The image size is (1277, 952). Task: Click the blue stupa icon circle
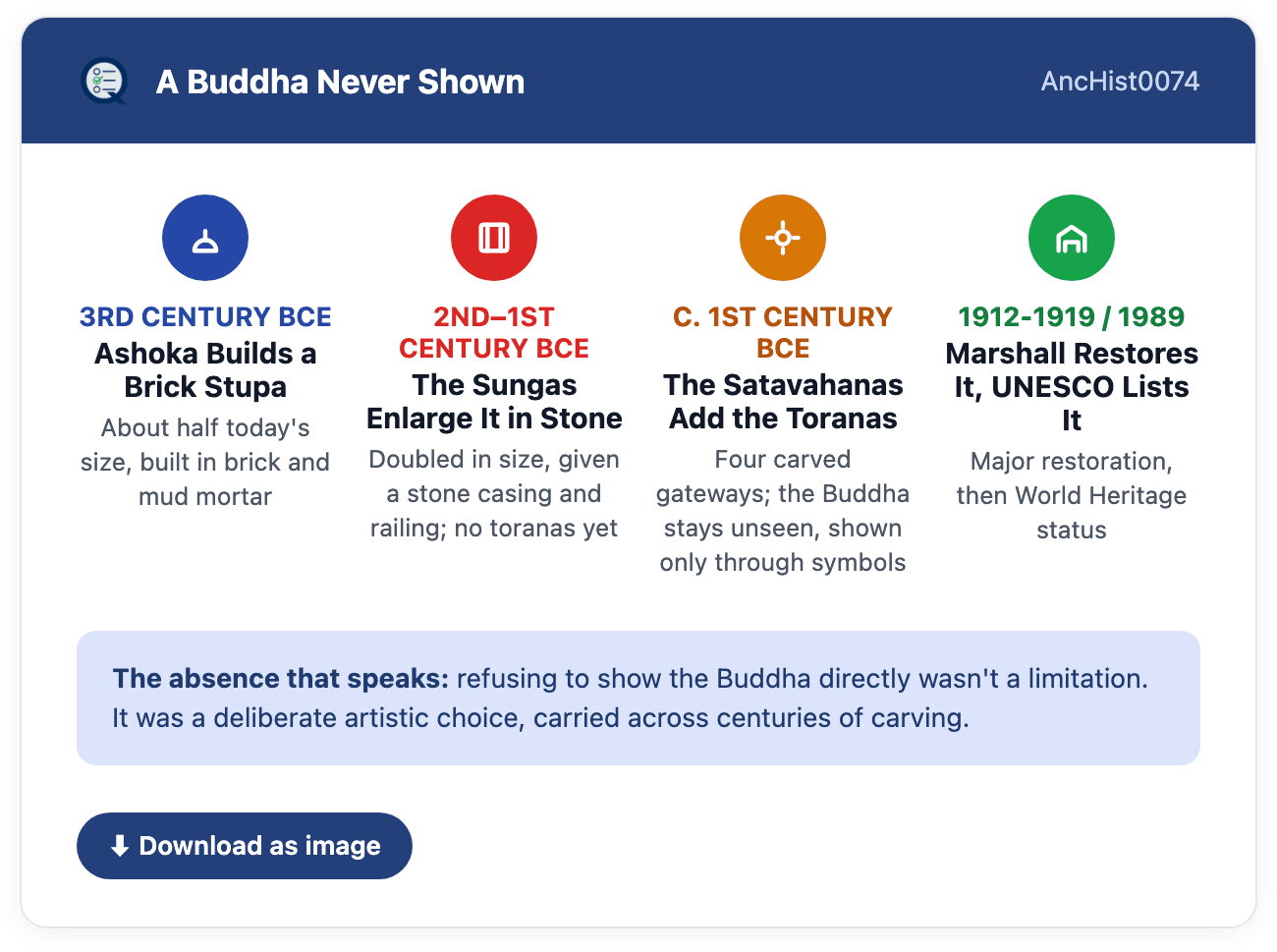pos(205,238)
